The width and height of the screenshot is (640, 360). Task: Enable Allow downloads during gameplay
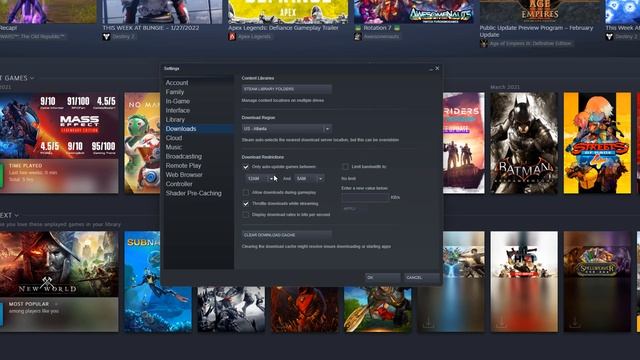246,192
